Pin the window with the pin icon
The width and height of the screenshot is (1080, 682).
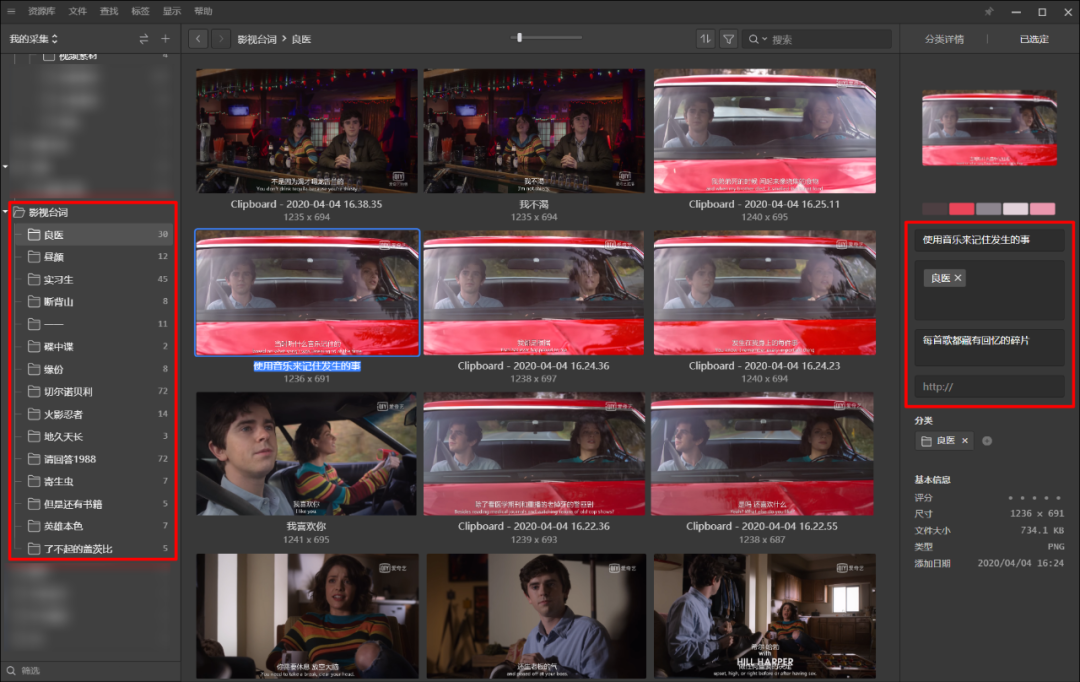989,12
